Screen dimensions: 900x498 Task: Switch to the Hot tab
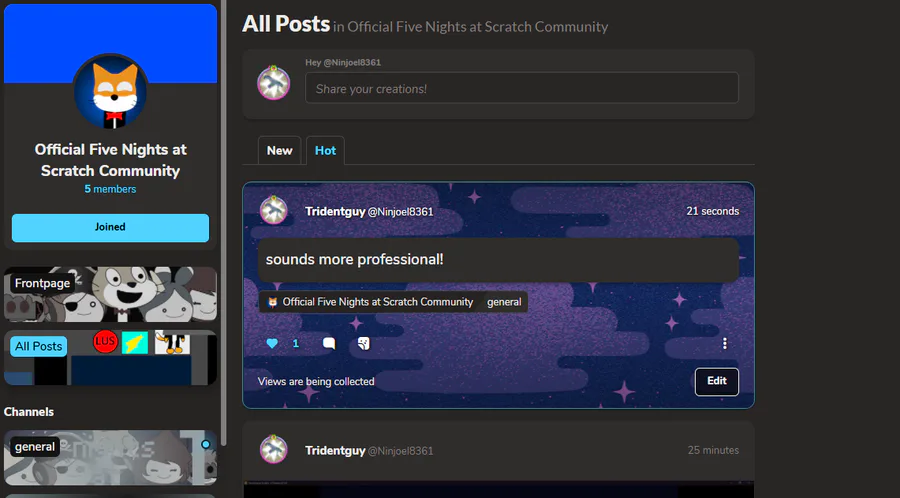coord(325,150)
